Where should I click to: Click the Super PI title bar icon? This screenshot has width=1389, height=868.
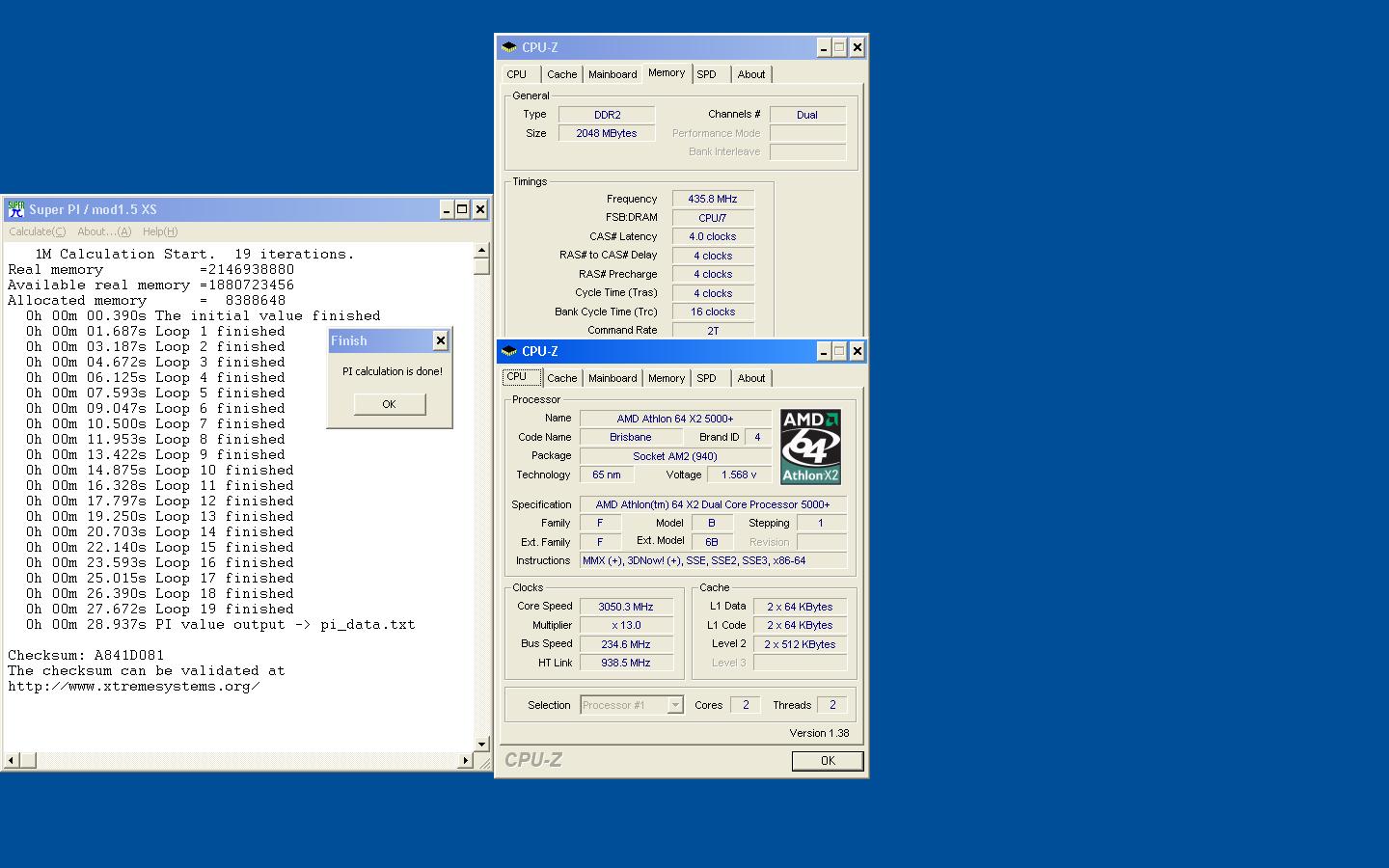click(15, 209)
